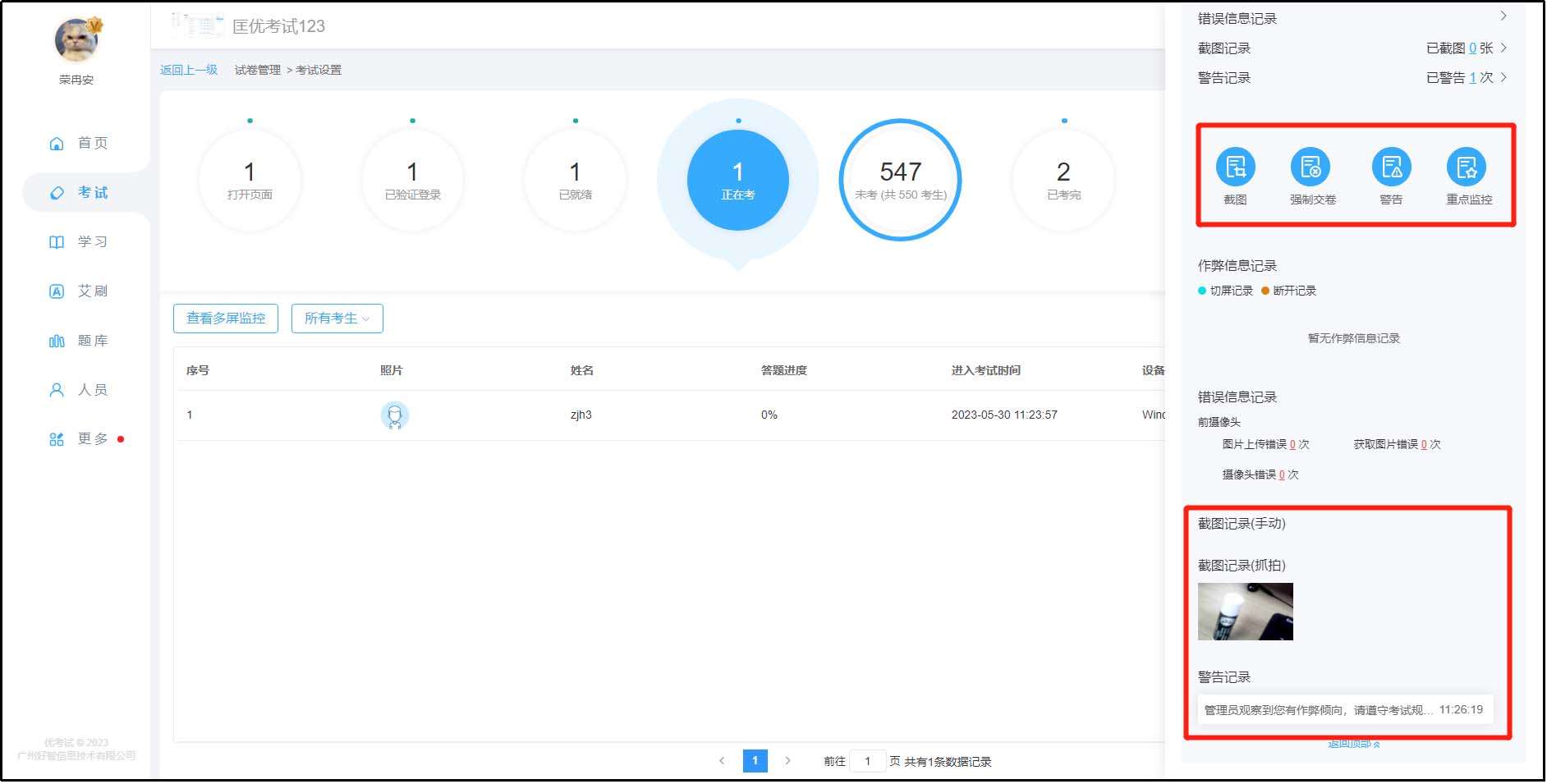Click the user avatar photo
This screenshot has width=1547, height=784.
pos(76,40)
